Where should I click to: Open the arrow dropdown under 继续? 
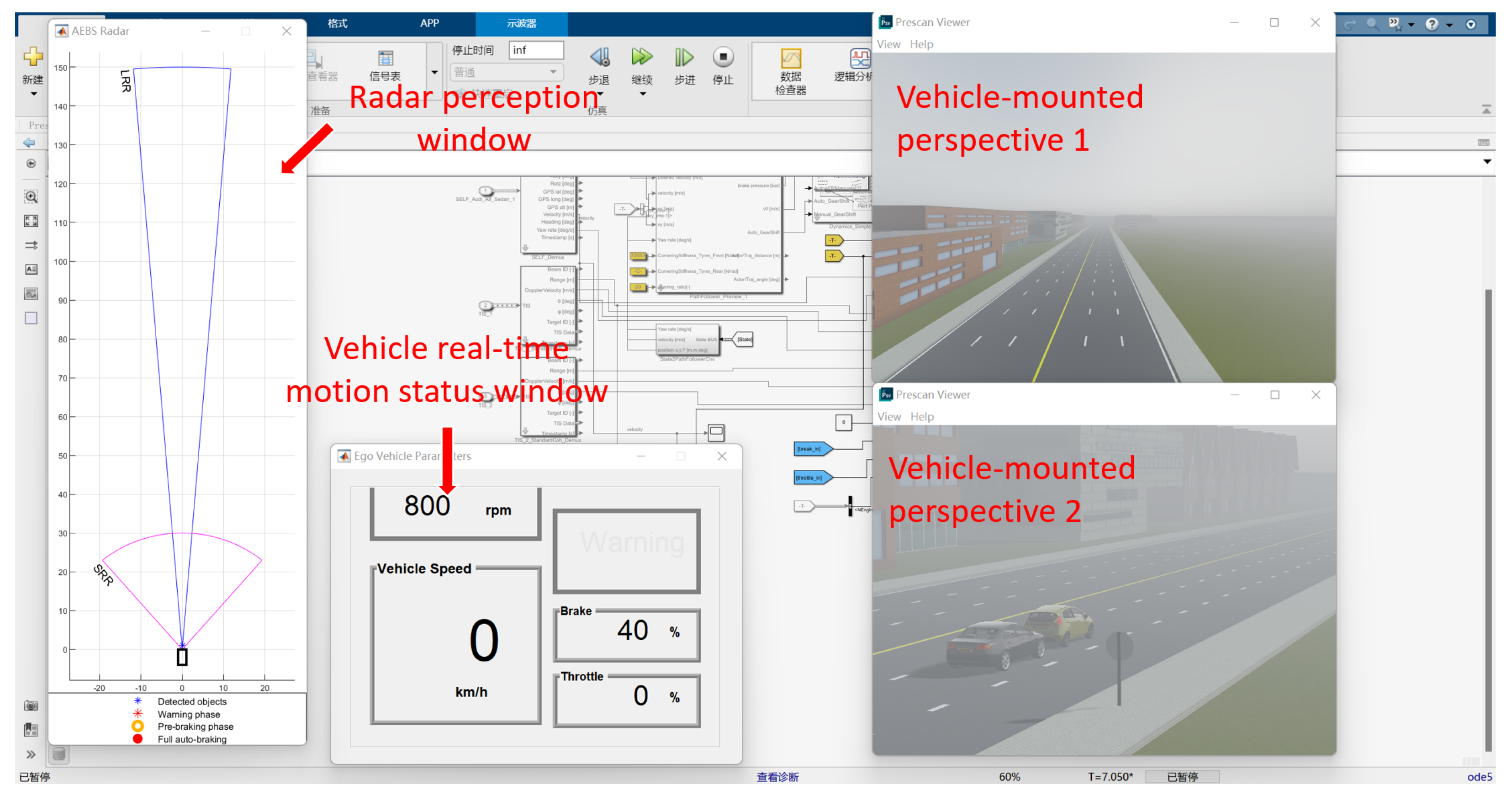[642, 94]
